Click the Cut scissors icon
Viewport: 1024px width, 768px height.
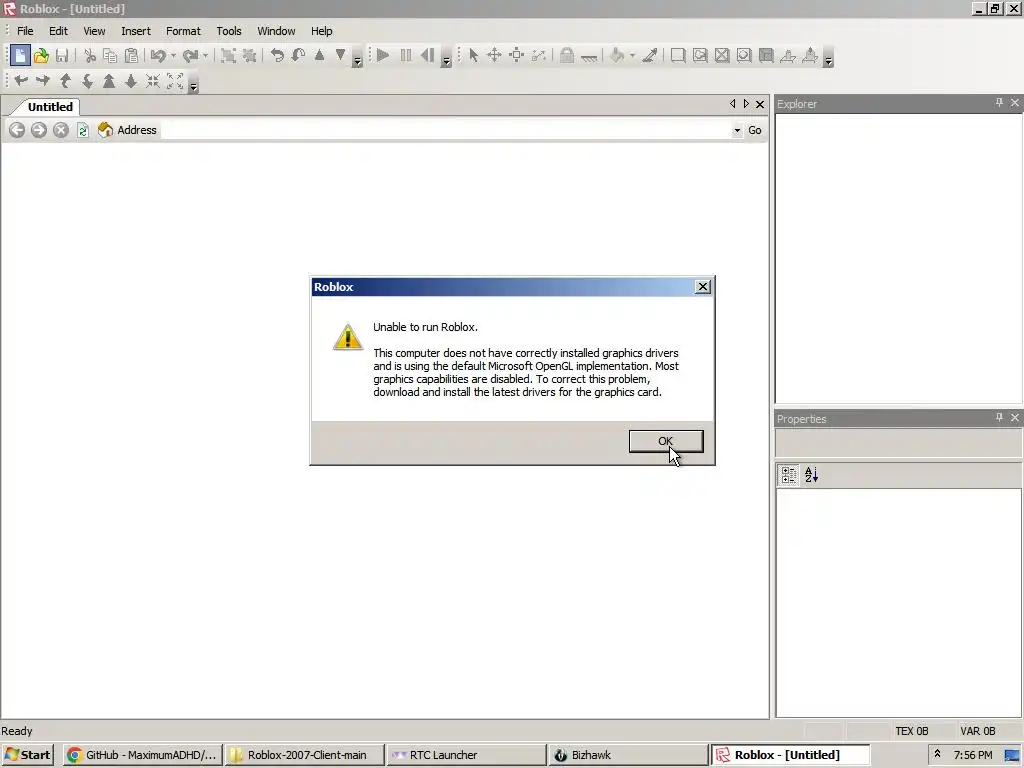point(89,56)
